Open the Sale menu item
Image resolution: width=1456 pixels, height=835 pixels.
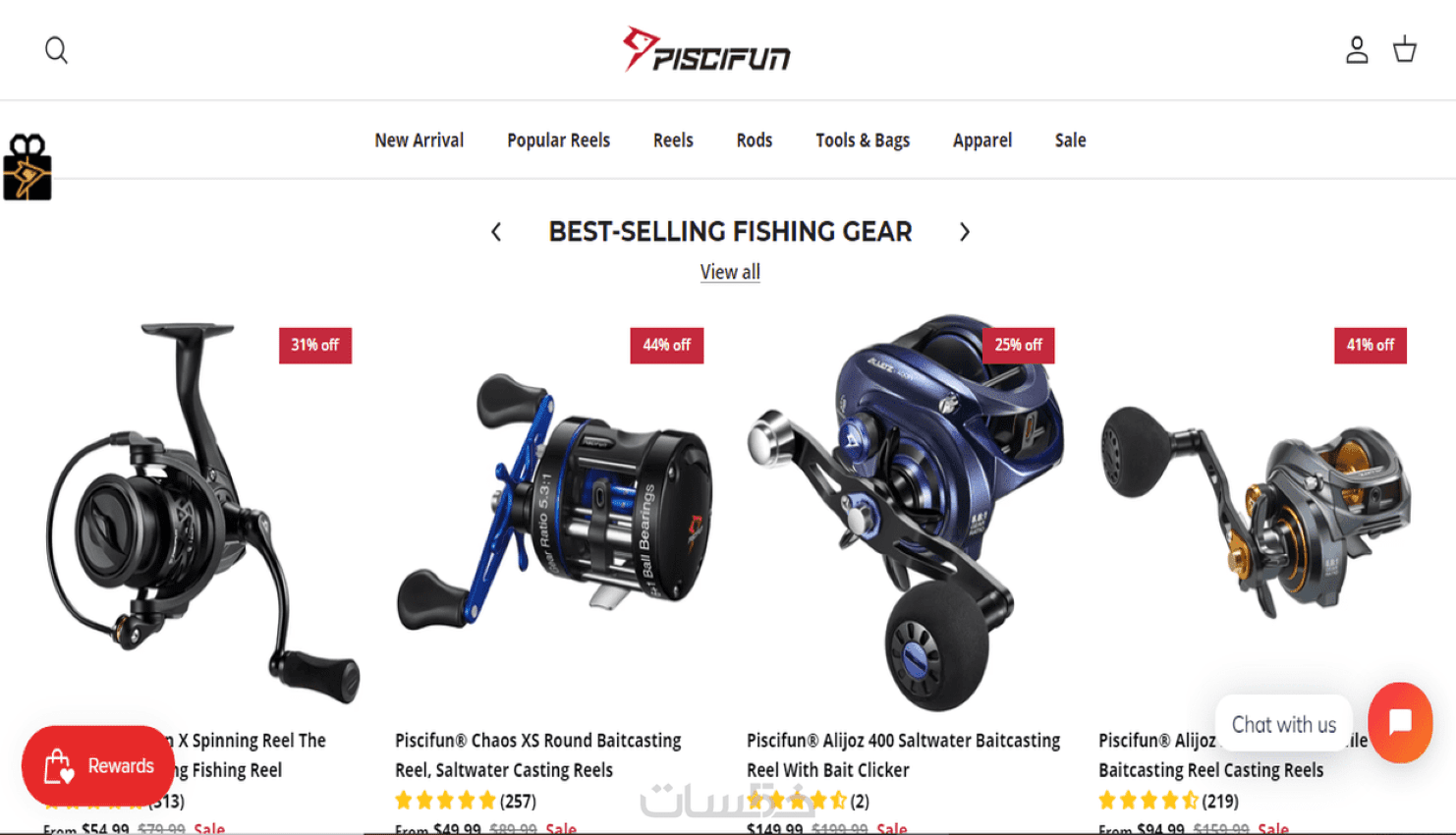pos(1070,140)
